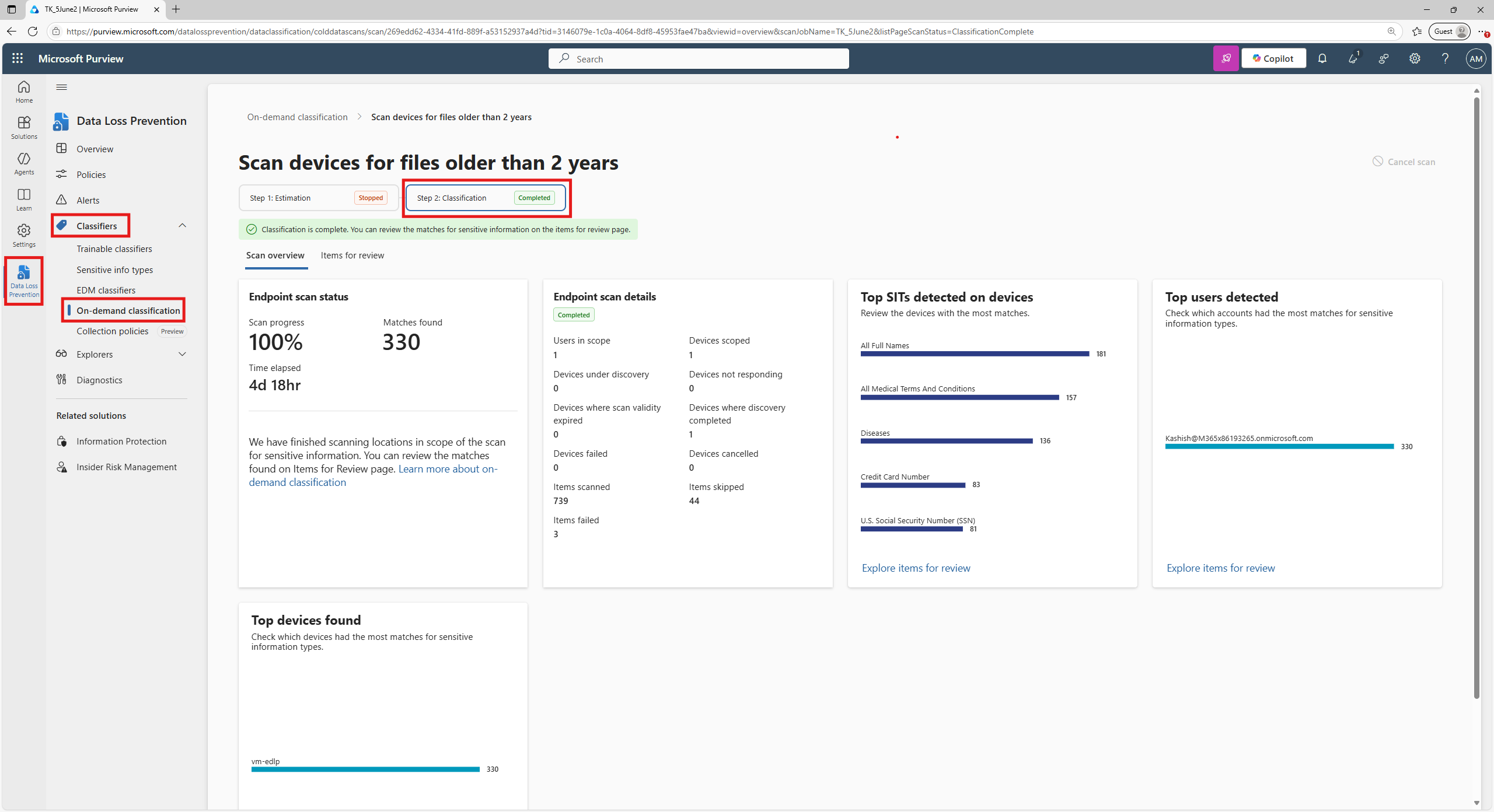Expand the Explorers section chevron
The height and width of the screenshot is (812, 1494).
click(x=182, y=354)
